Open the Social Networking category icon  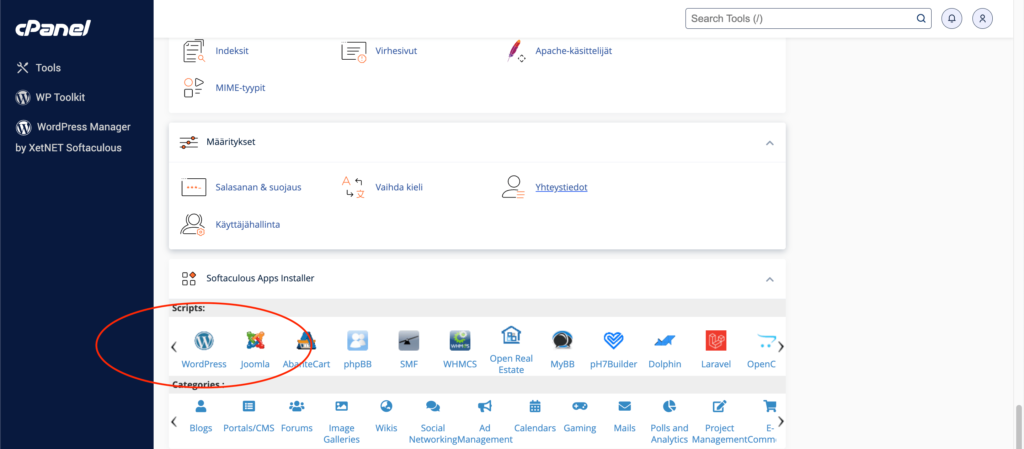click(432, 406)
